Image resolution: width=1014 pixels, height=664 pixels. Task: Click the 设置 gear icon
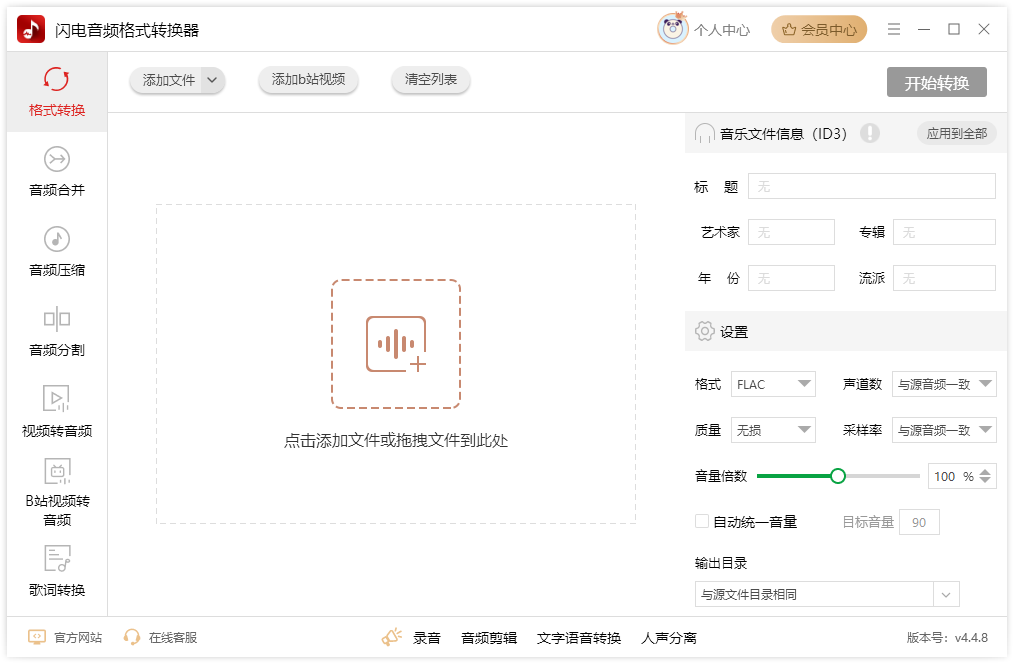pos(704,332)
